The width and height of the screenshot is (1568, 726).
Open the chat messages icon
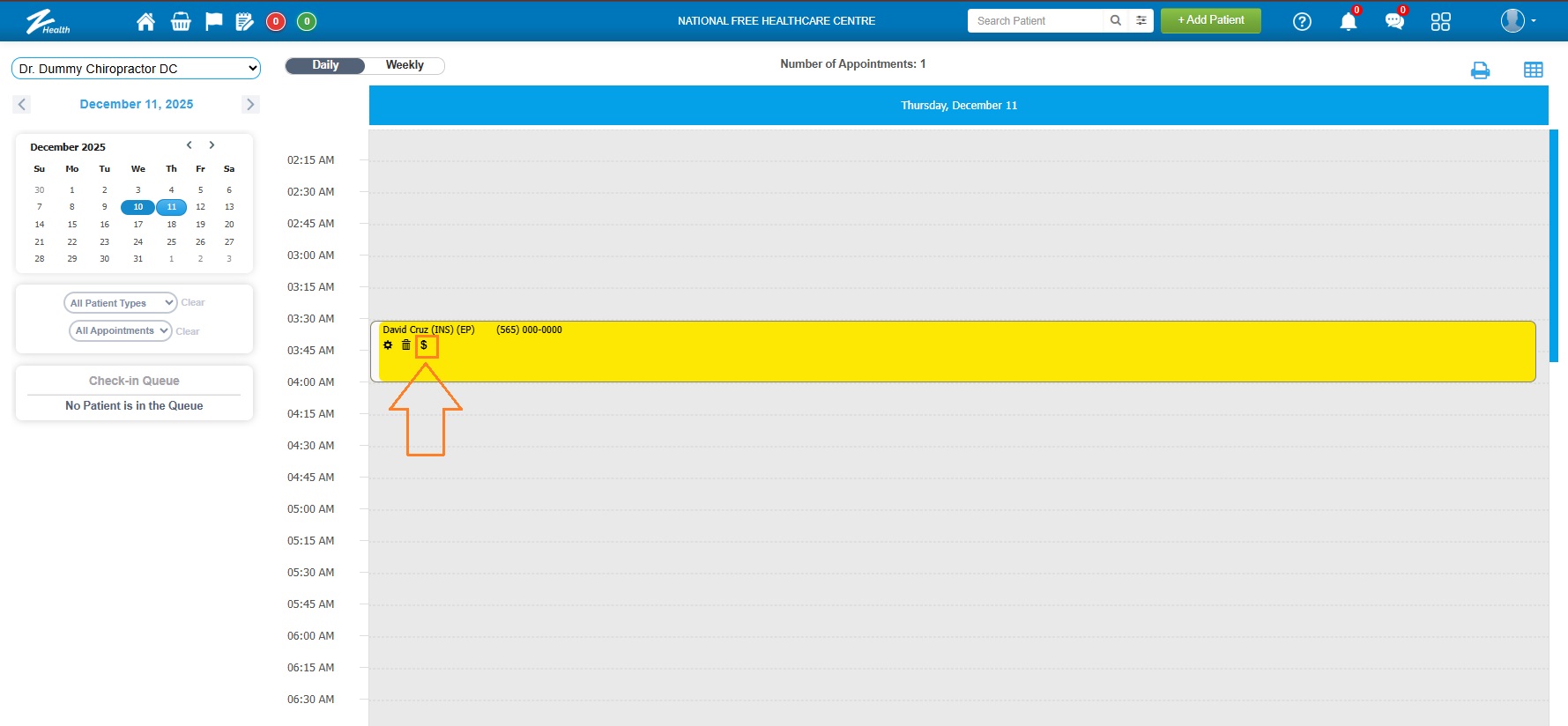coord(1393,21)
